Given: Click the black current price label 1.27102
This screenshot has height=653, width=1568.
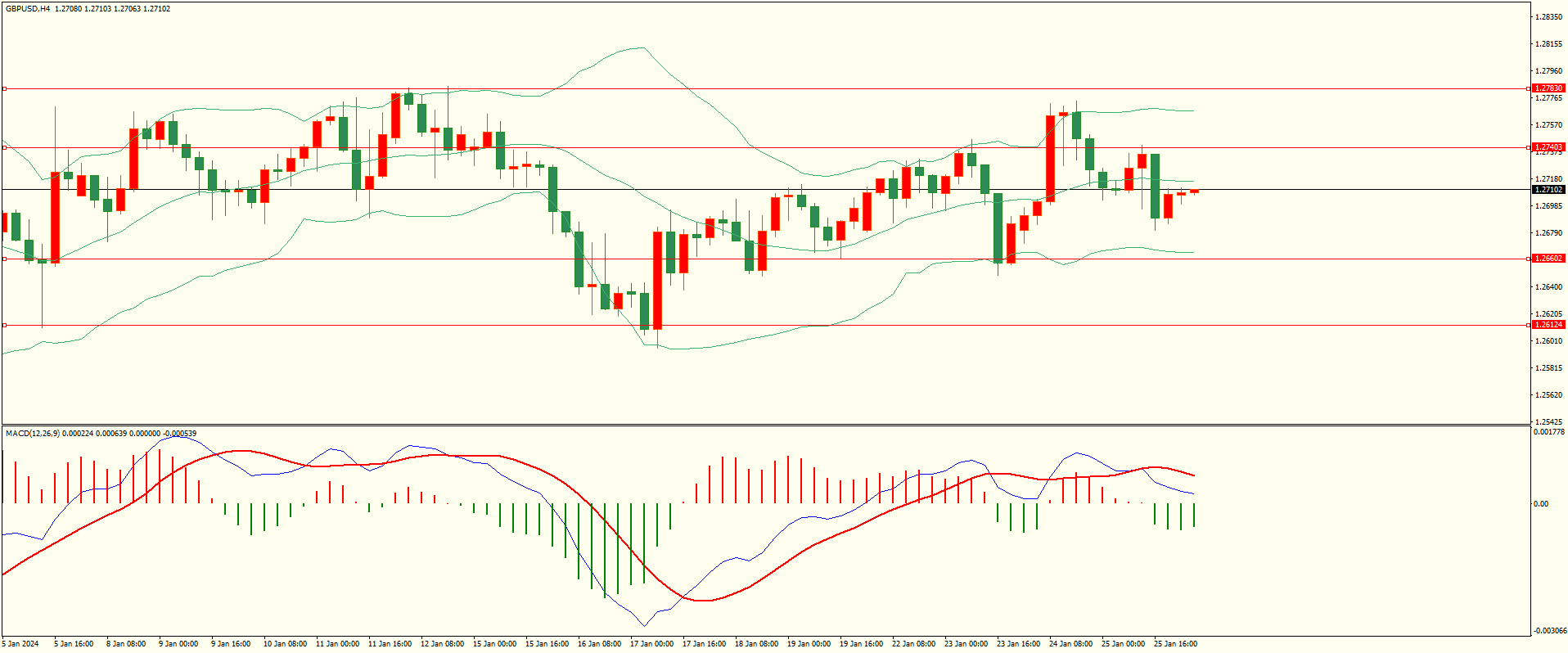Looking at the screenshot, I should pyautogui.click(x=1548, y=190).
